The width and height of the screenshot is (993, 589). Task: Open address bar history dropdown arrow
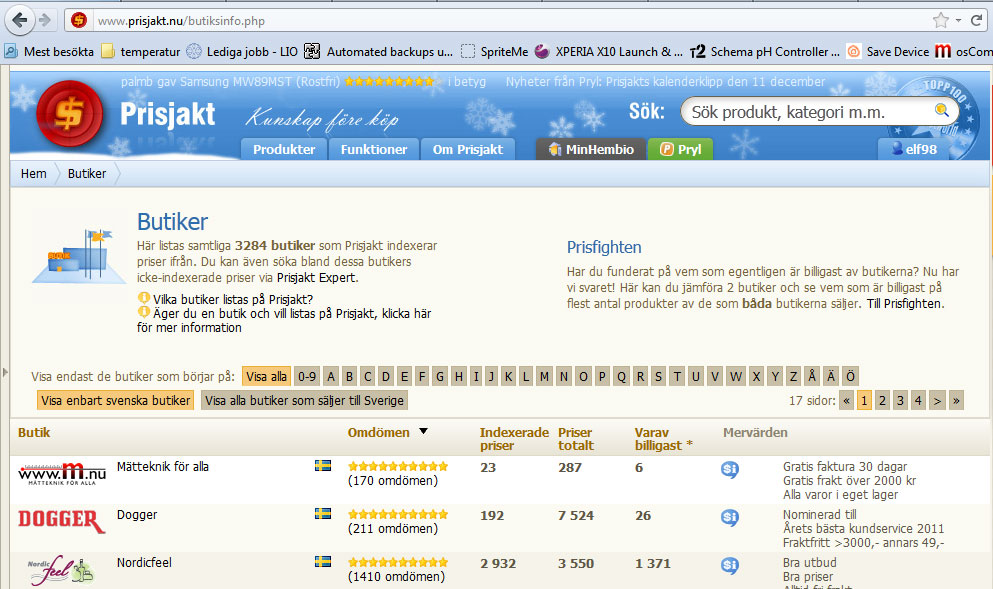958,20
